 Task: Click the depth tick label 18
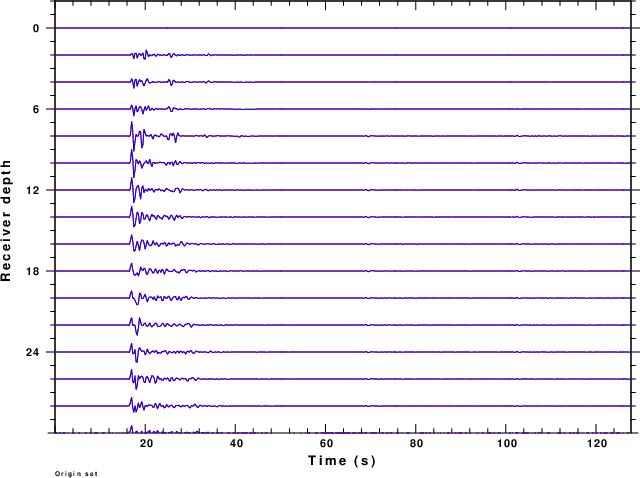tap(33, 271)
